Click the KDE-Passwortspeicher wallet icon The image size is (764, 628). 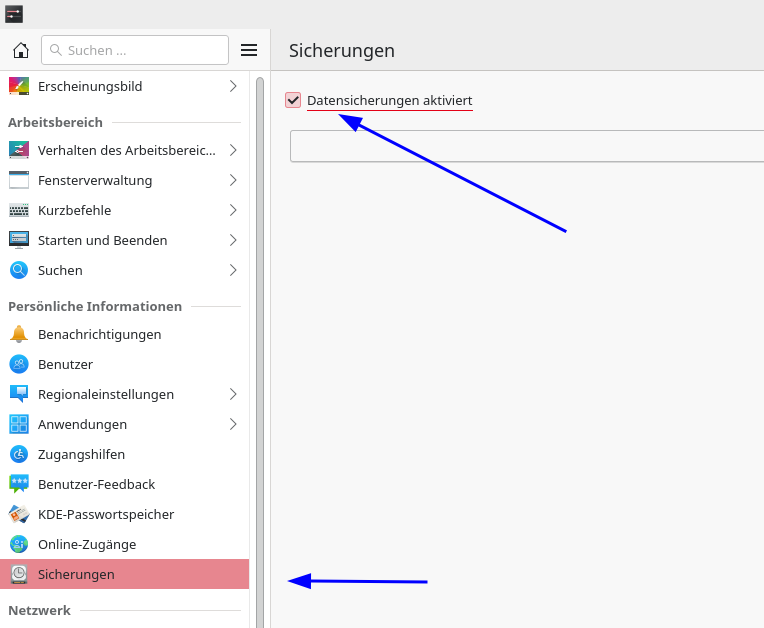(19, 514)
